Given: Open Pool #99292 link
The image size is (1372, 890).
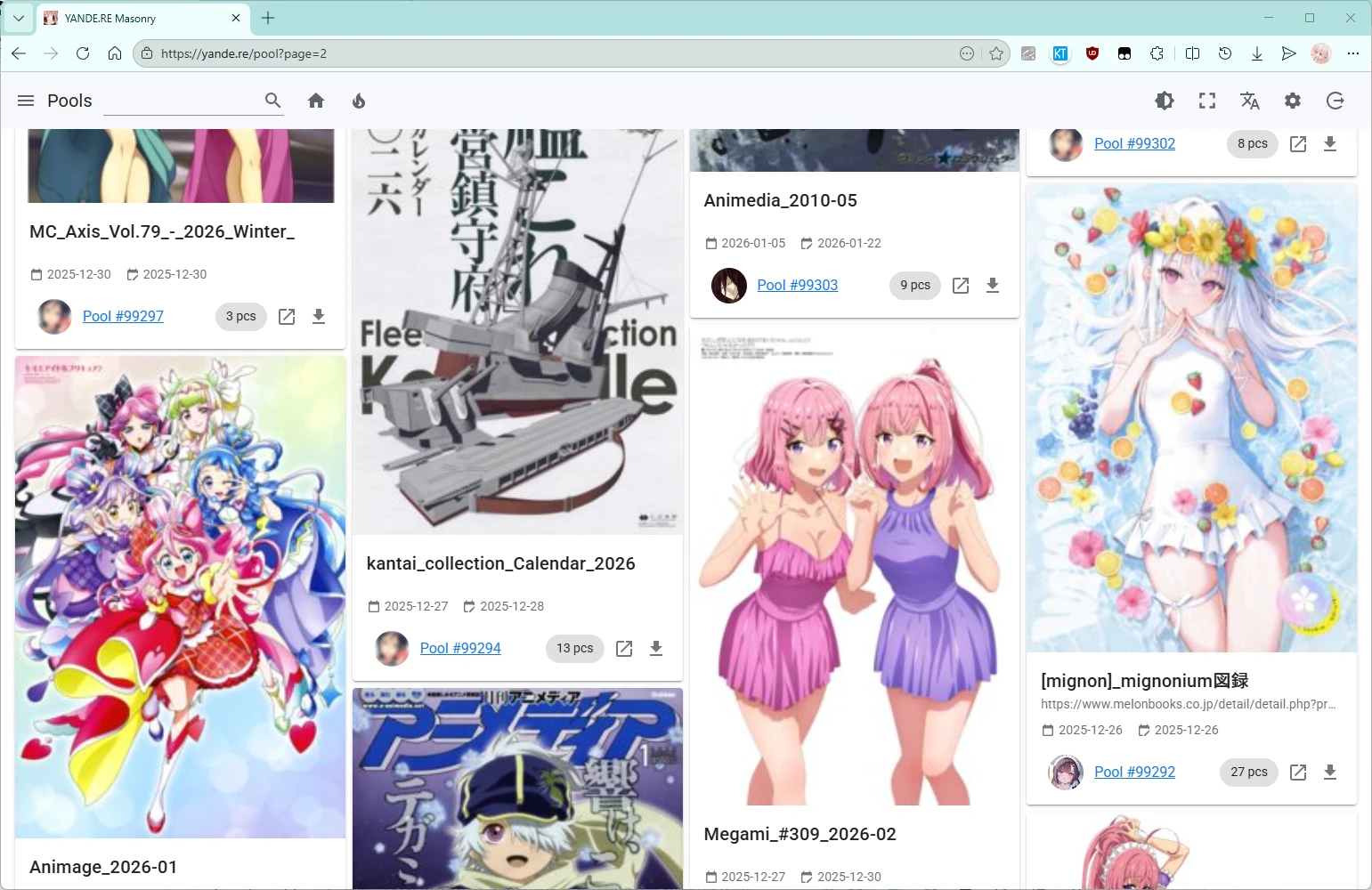Looking at the screenshot, I should (x=1134, y=772).
